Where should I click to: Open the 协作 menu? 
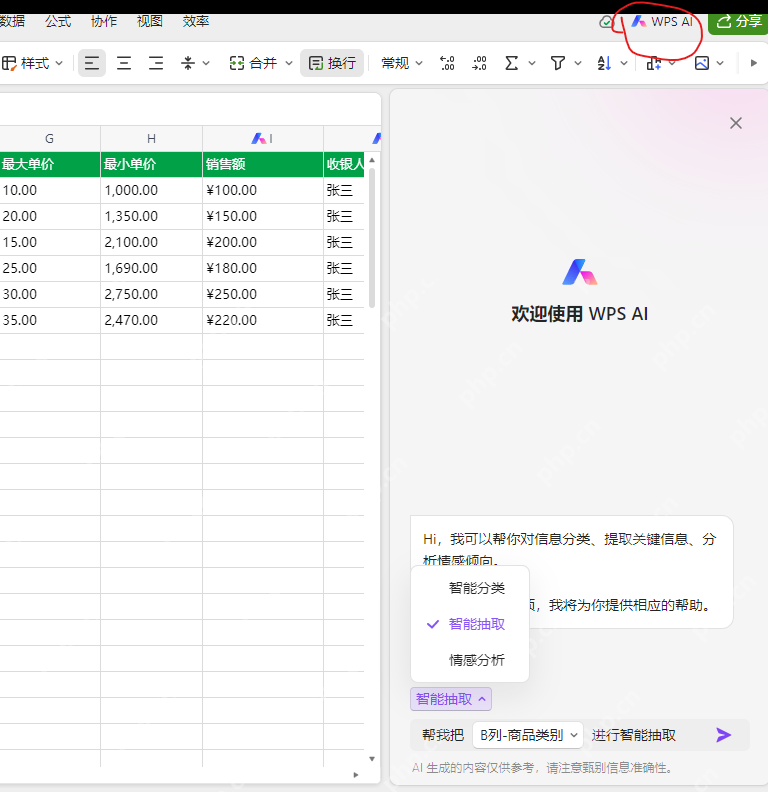(x=104, y=21)
